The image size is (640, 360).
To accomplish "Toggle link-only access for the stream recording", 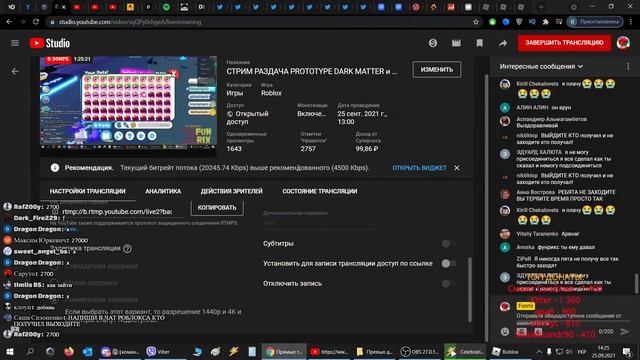I will 449,264.
